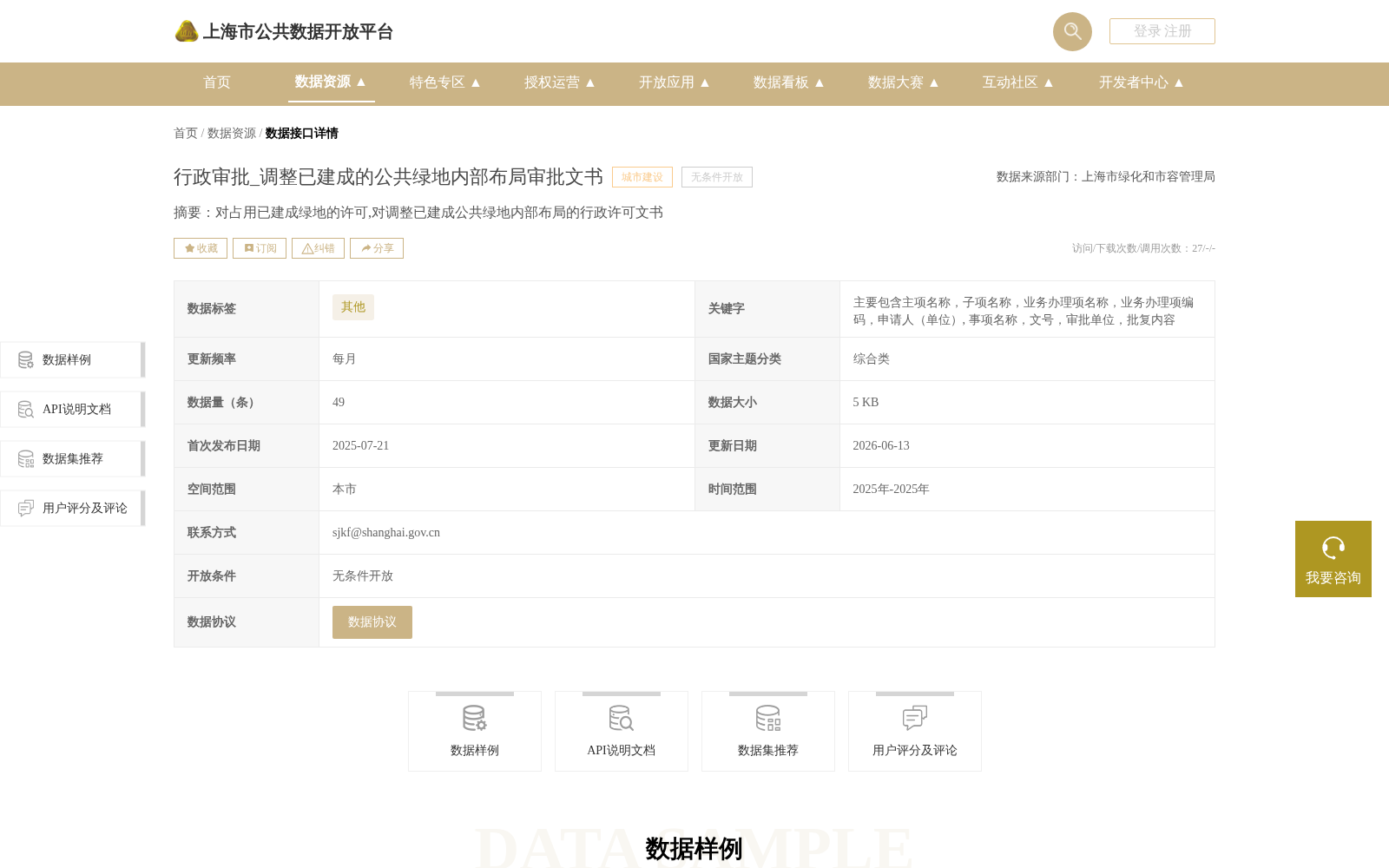Click the 城市建设 tag
The width and height of the screenshot is (1389, 868).
click(x=642, y=177)
